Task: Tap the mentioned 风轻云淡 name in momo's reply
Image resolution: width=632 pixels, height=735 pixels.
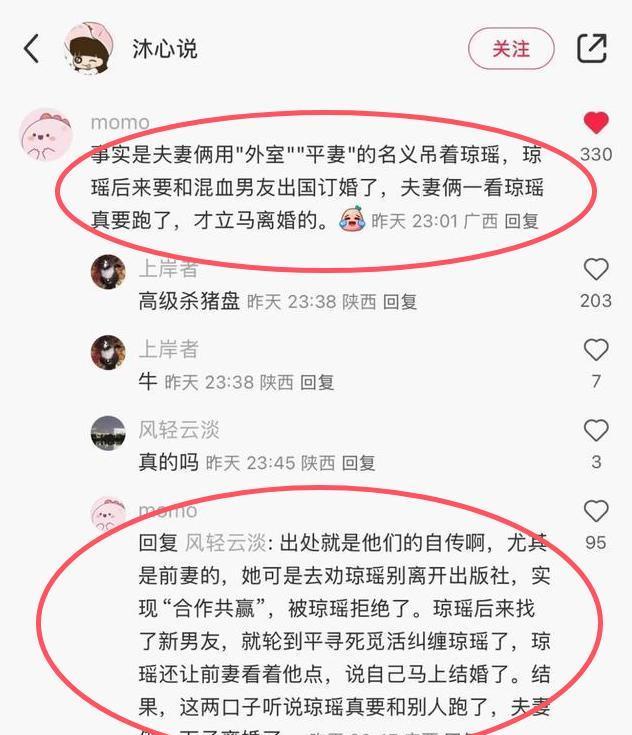Action: click(226, 543)
